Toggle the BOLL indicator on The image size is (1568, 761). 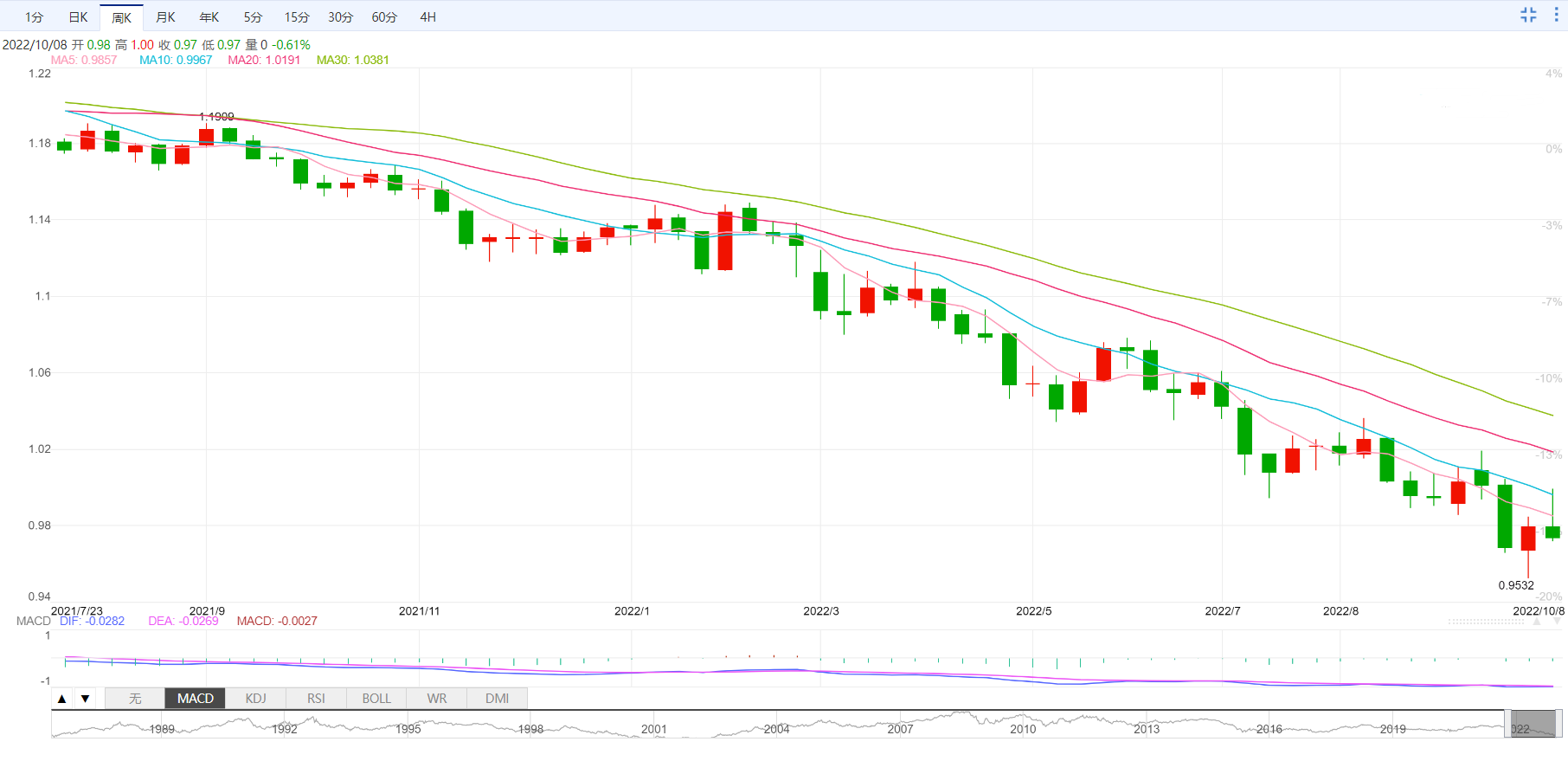point(376,699)
